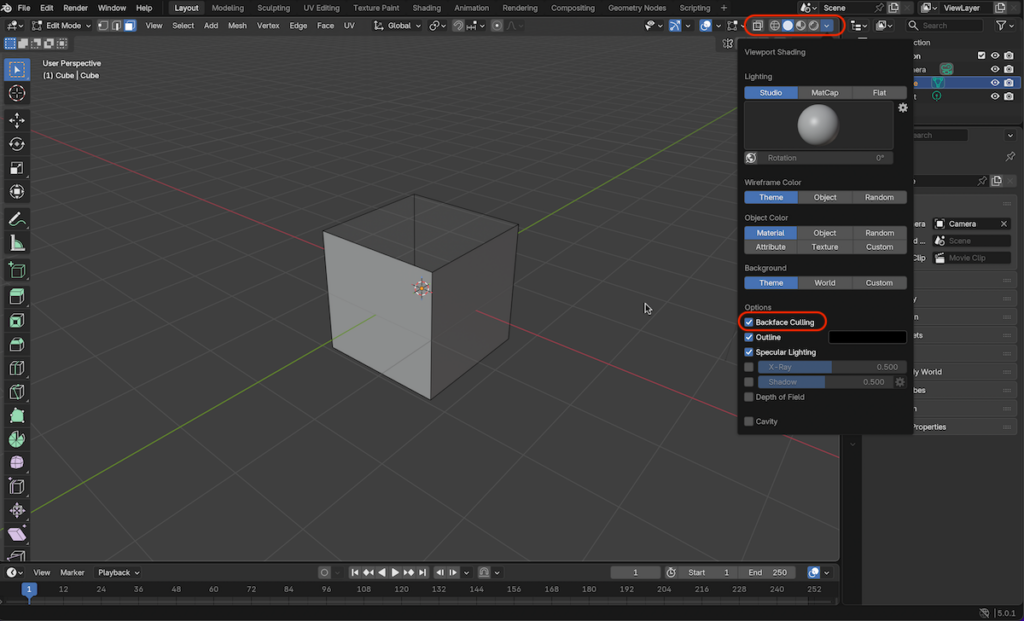Activate the Annotate tool

point(16,219)
